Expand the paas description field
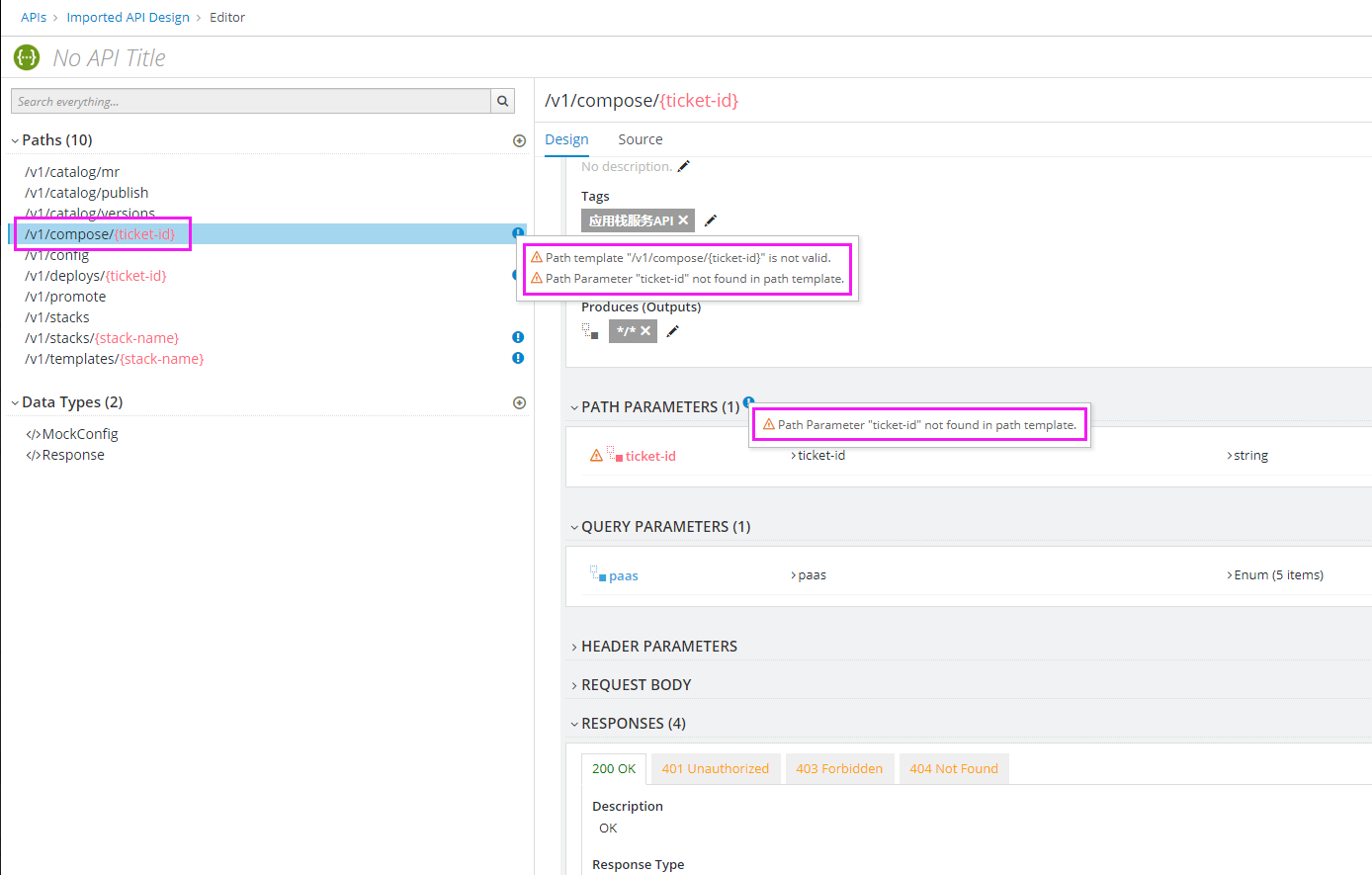The width and height of the screenshot is (1372, 875). (x=809, y=575)
